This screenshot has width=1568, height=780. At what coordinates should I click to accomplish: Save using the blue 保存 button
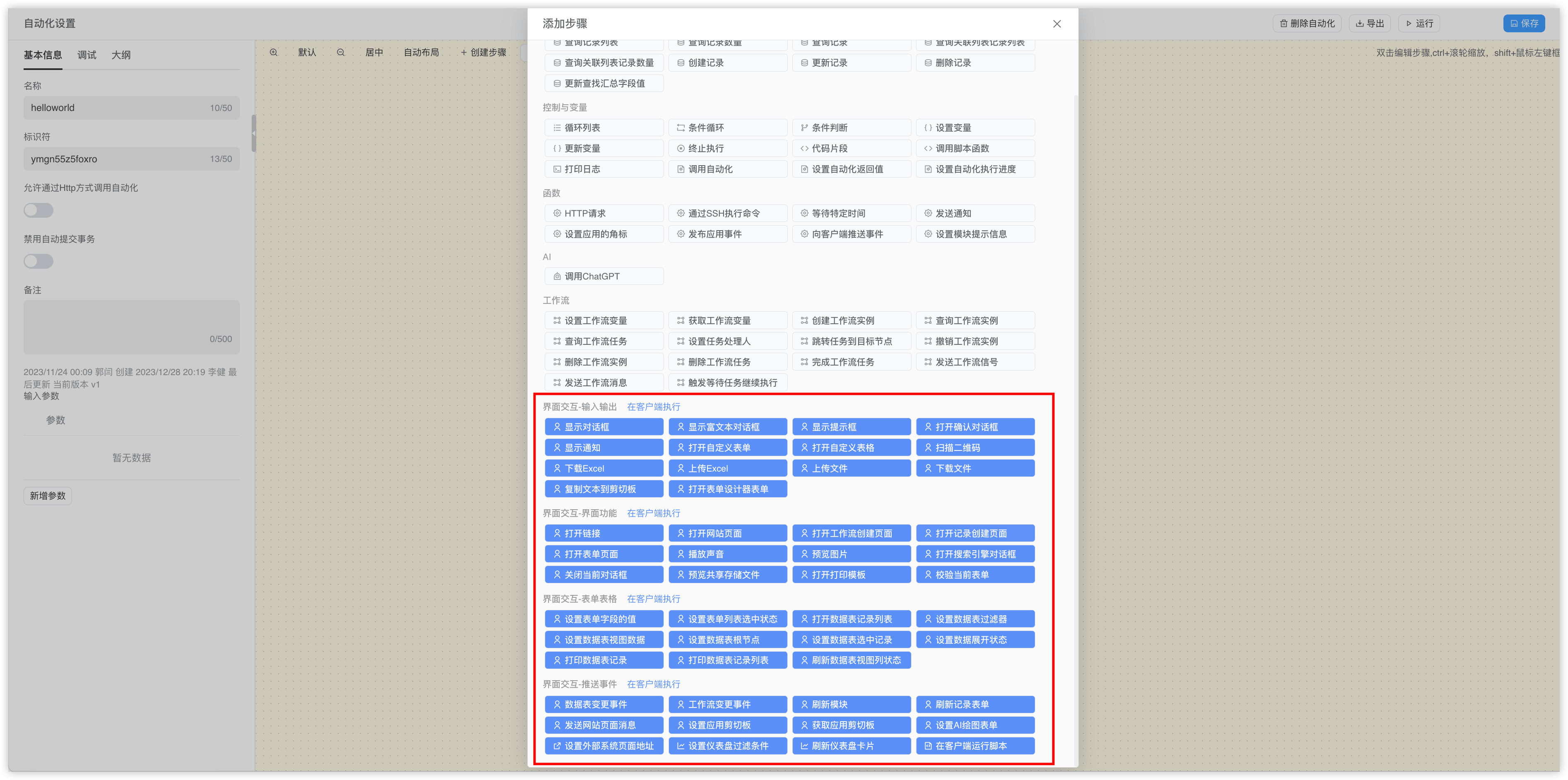(1524, 23)
